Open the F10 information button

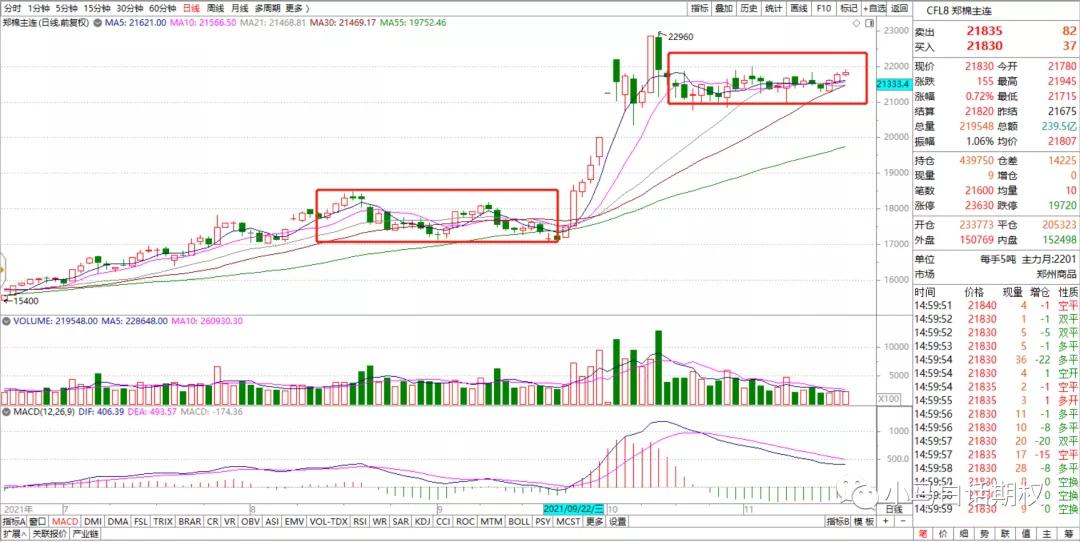823,7
